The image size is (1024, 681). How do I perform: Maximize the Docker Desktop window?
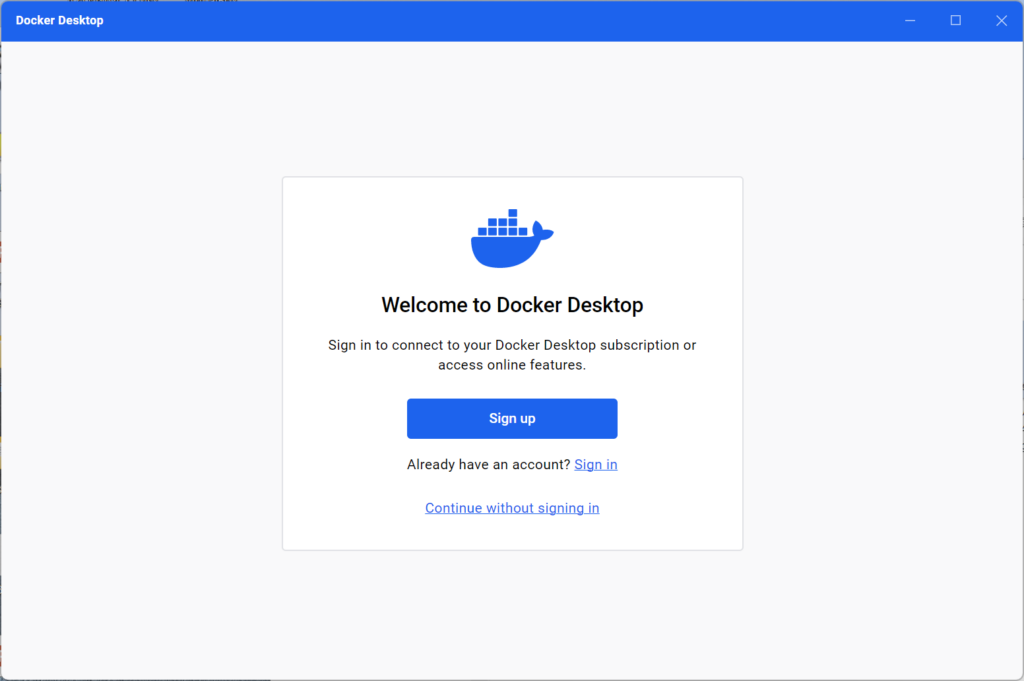click(955, 20)
